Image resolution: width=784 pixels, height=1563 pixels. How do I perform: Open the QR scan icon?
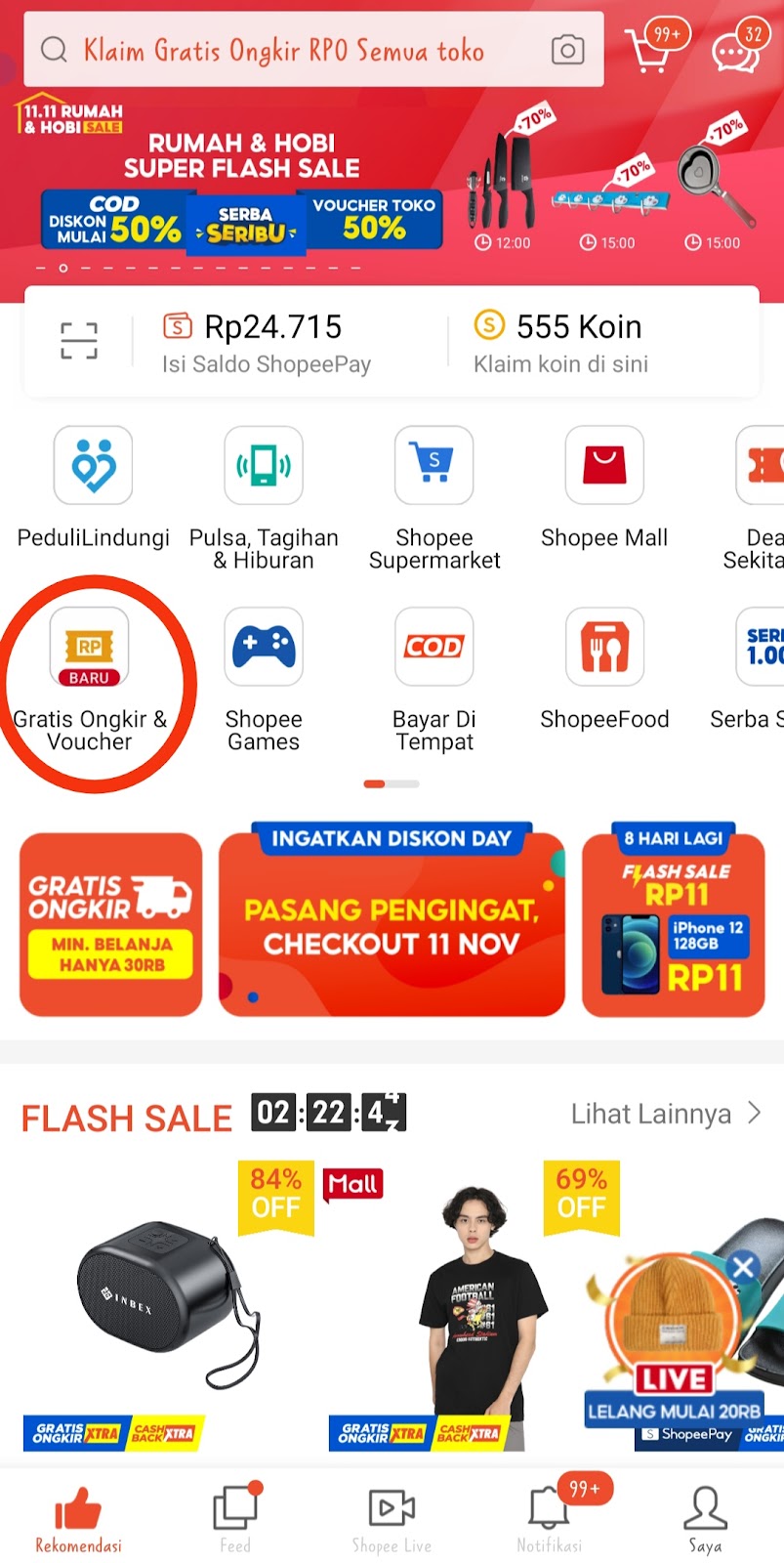79,341
